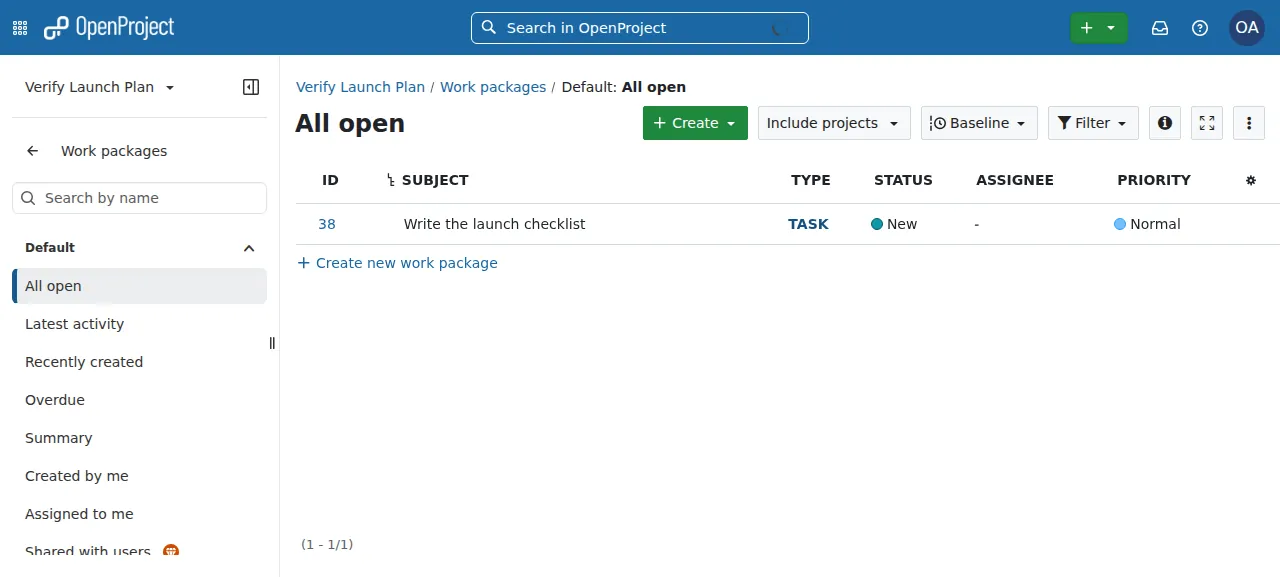
Task: Open the work package details info icon
Action: click(1164, 123)
